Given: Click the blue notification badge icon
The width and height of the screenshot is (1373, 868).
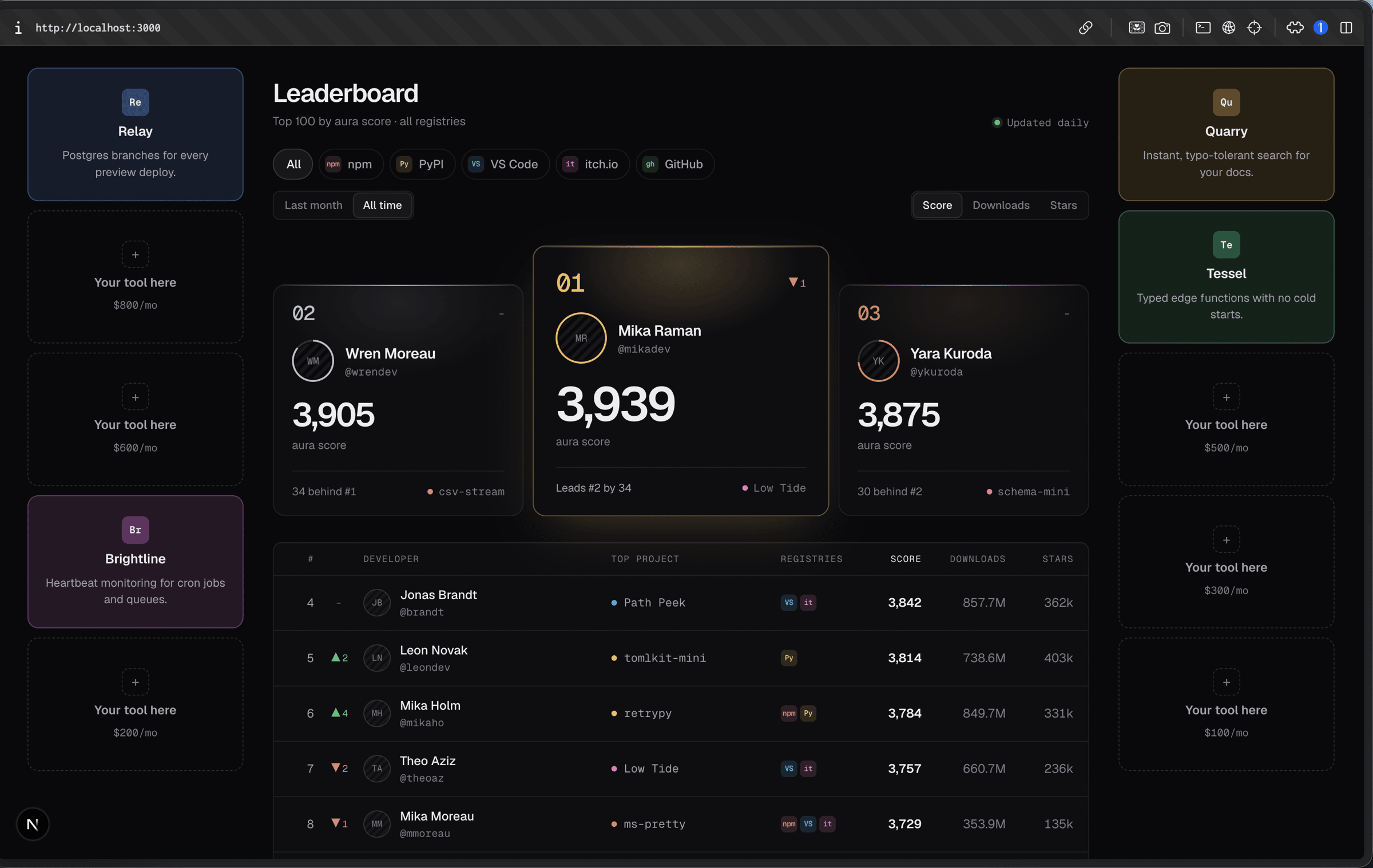Looking at the screenshot, I should (x=1320, y=27).
